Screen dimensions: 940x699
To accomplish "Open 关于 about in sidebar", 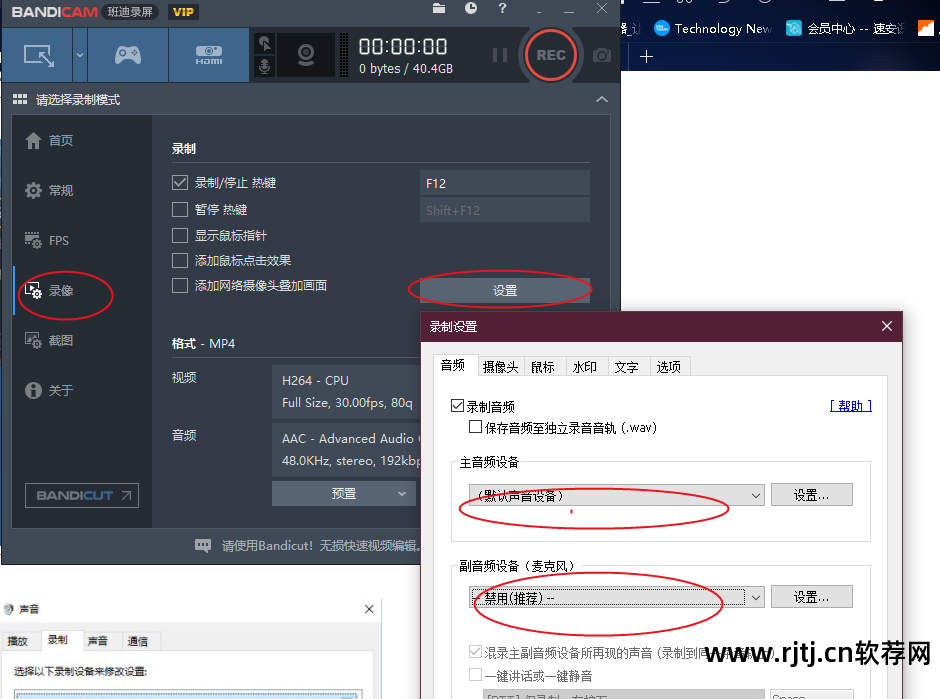I will coord(49,390).
